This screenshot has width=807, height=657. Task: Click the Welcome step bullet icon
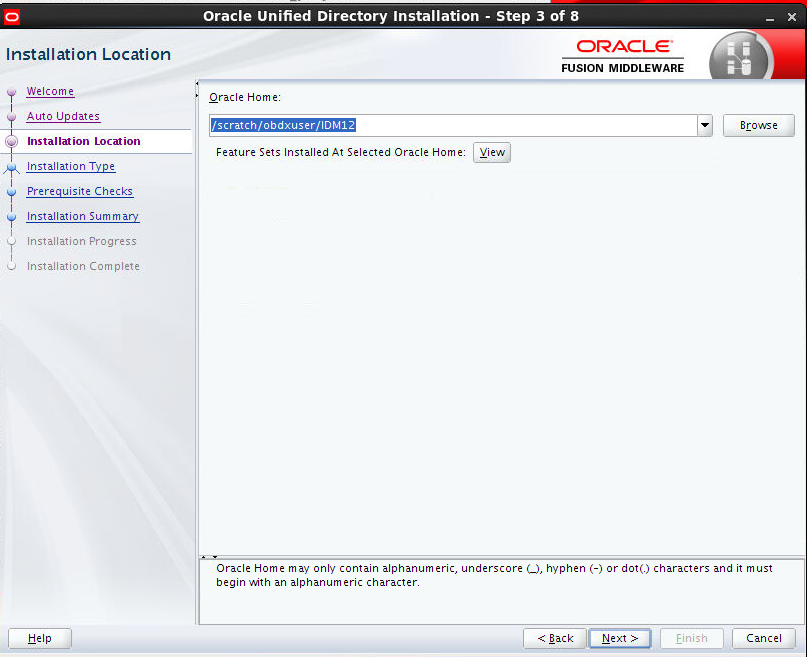pyautogui.click(x=12, y=92)
